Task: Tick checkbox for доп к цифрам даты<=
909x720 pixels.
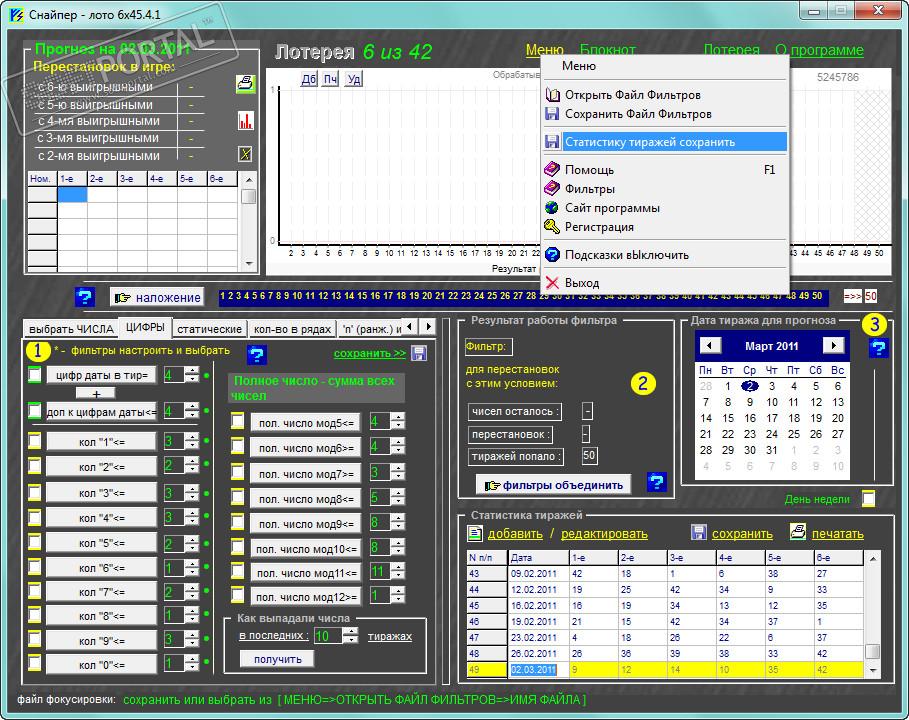Action: click(x=35, y=411)
